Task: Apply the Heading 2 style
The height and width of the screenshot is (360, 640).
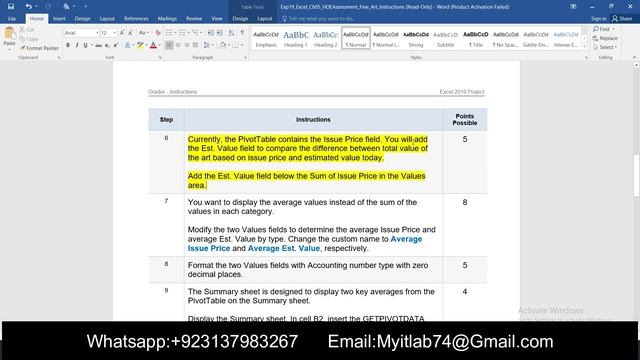Action: [x=326, y=38]
